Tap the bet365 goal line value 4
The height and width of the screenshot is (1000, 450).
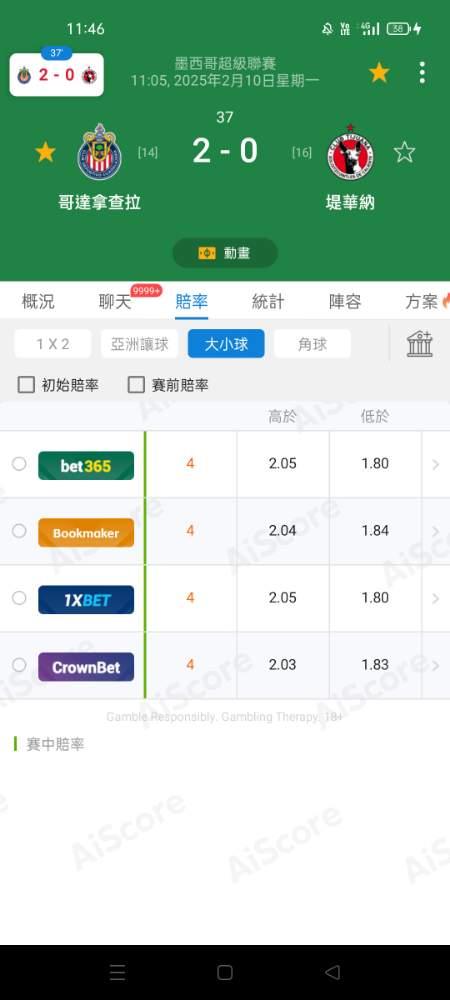190,464
